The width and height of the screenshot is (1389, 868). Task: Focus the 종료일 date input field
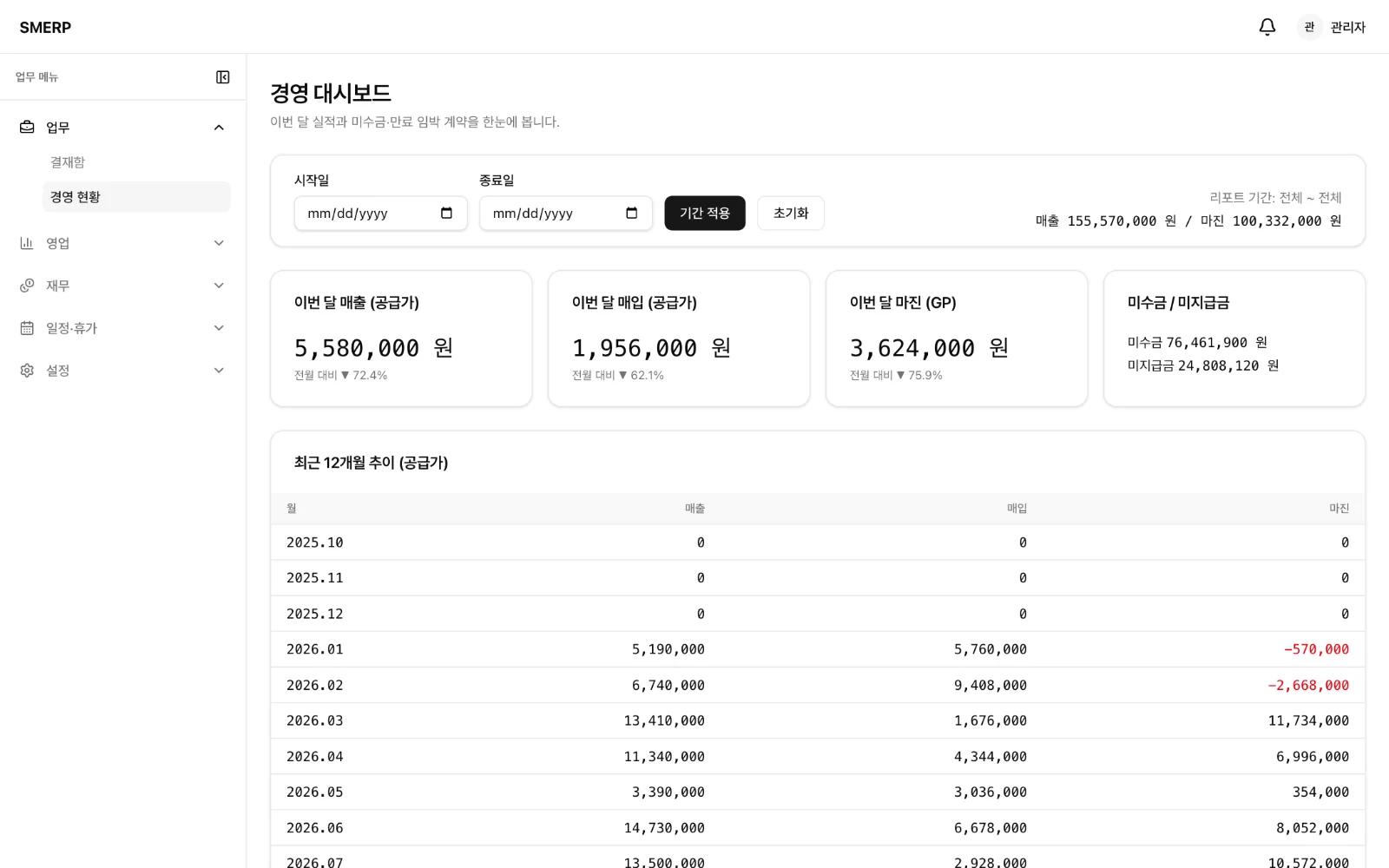566,214
